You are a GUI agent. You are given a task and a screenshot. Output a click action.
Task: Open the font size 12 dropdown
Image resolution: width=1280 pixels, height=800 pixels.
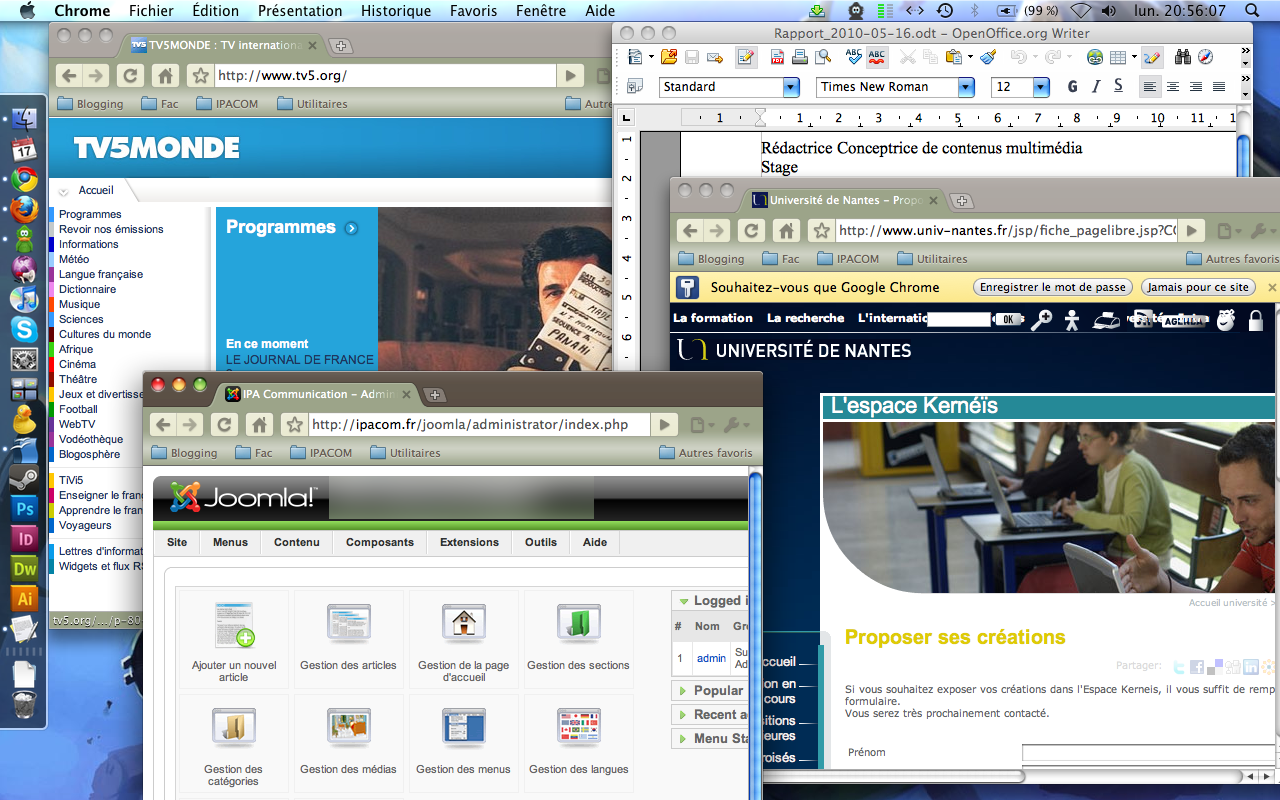click(x=1041, y=87)
